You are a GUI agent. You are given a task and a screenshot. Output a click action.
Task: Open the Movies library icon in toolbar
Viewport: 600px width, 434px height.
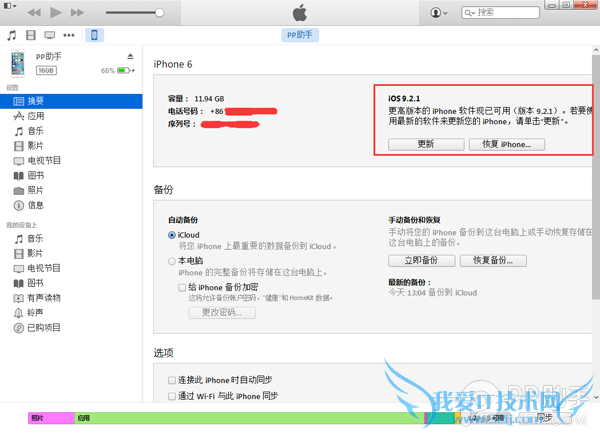31,35
